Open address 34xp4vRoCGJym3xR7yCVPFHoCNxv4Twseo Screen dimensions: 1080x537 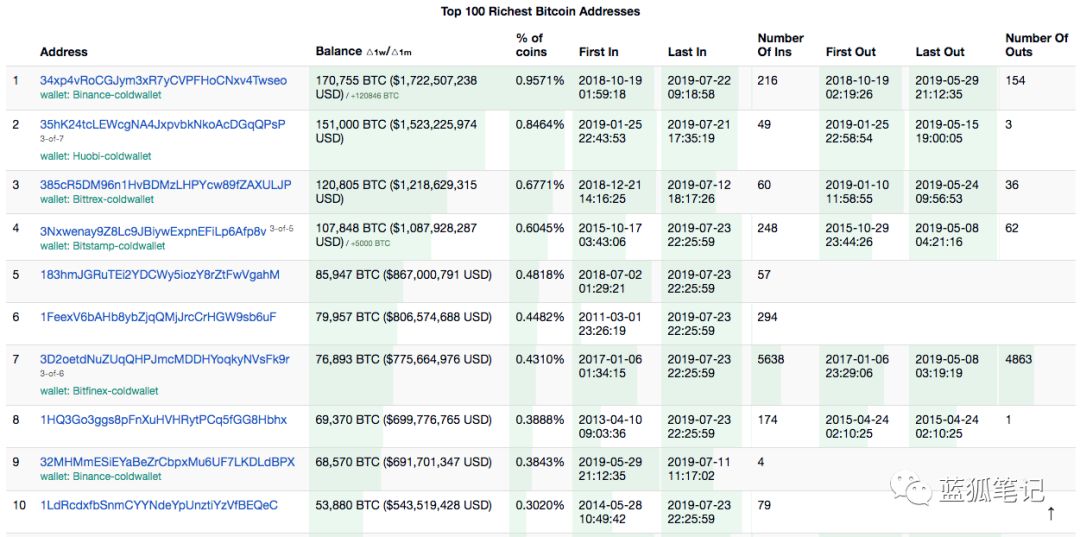tap(163, 81)
